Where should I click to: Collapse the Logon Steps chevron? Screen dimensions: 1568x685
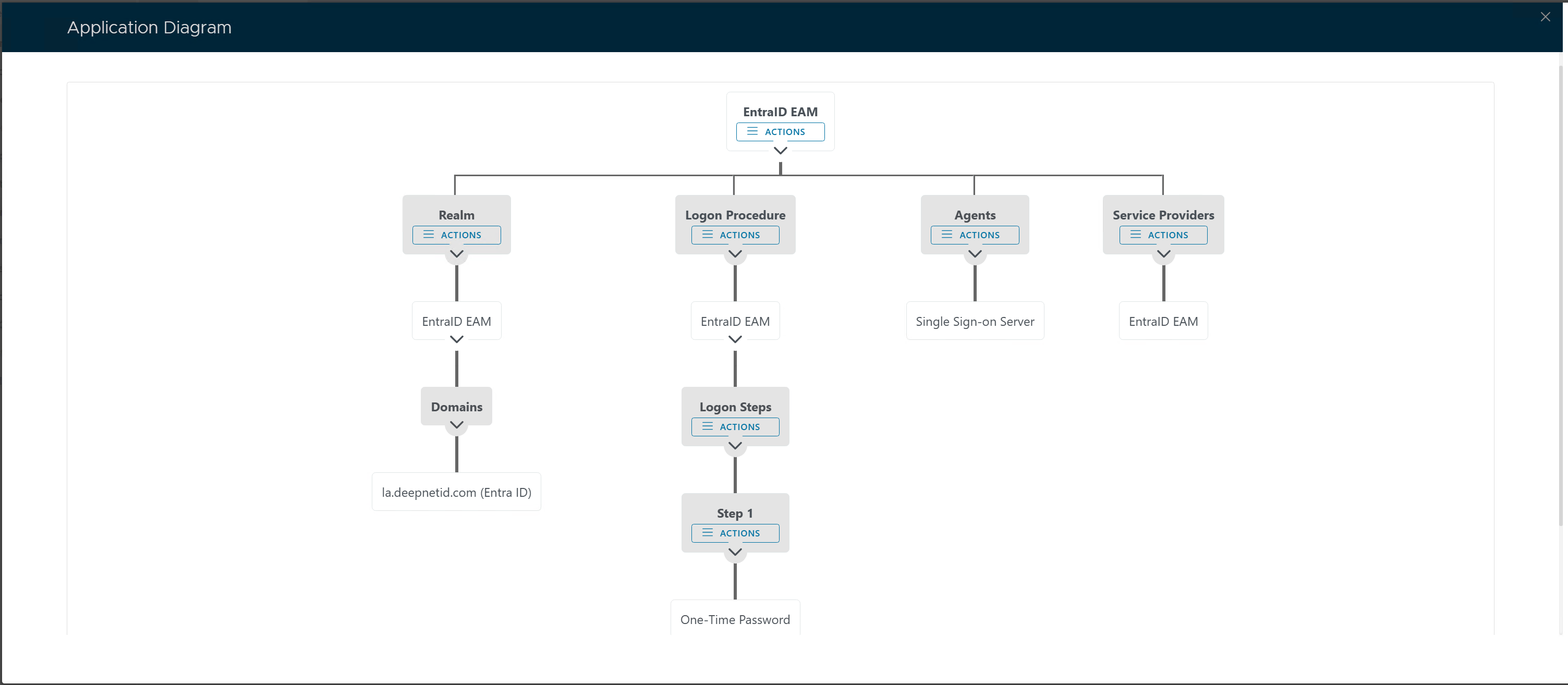[735, 445]
